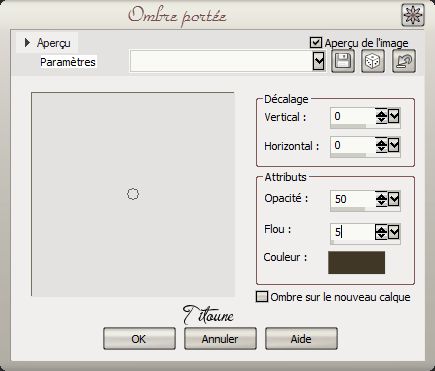The height and width of the screenshot is (371, 435).
Task: Click the save preset floppy disk icon
Action: click(x=343, y=61)
